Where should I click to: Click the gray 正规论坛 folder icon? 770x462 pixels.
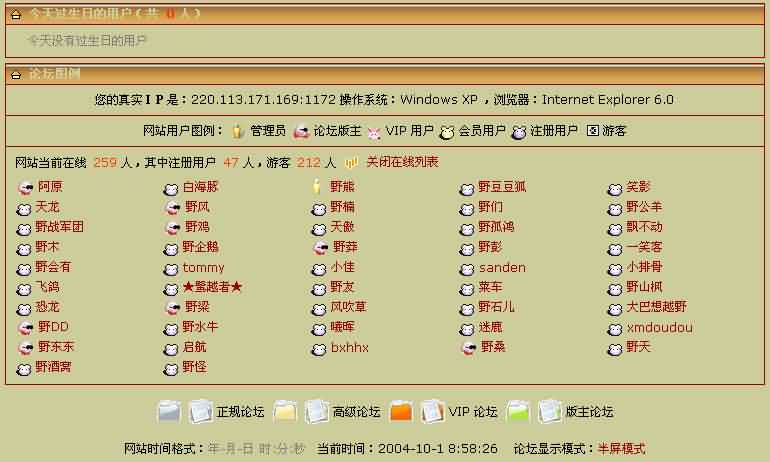pyautogui.click(x=170, y=411)
